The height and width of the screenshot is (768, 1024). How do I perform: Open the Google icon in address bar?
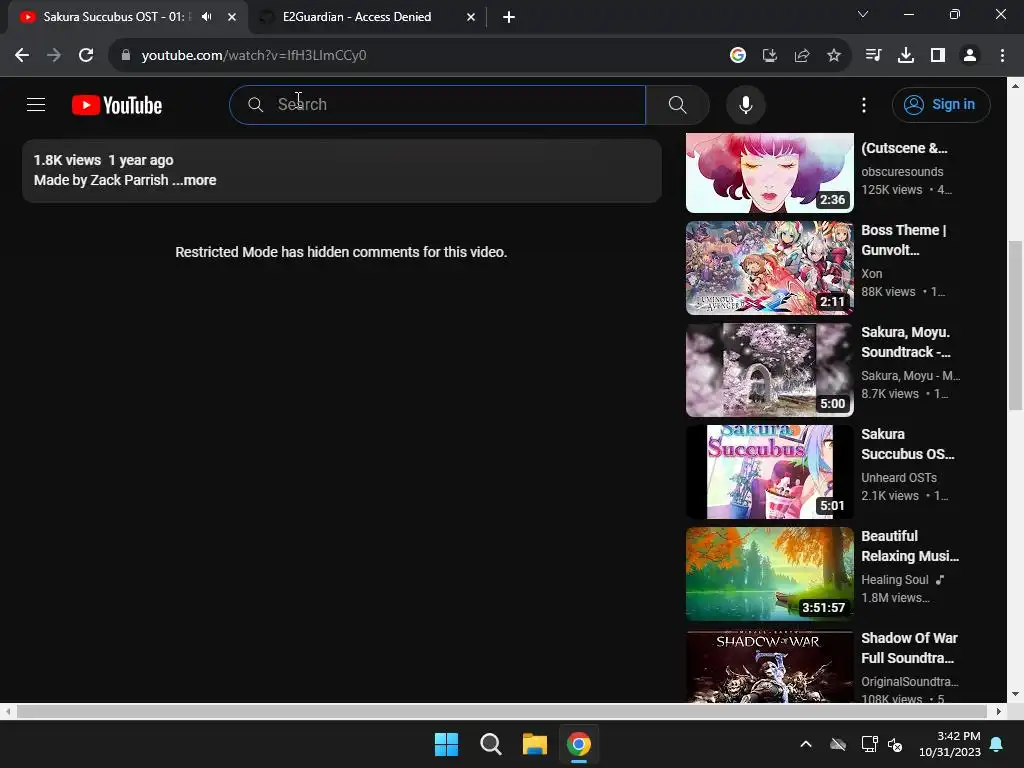(x=738, y=56)
